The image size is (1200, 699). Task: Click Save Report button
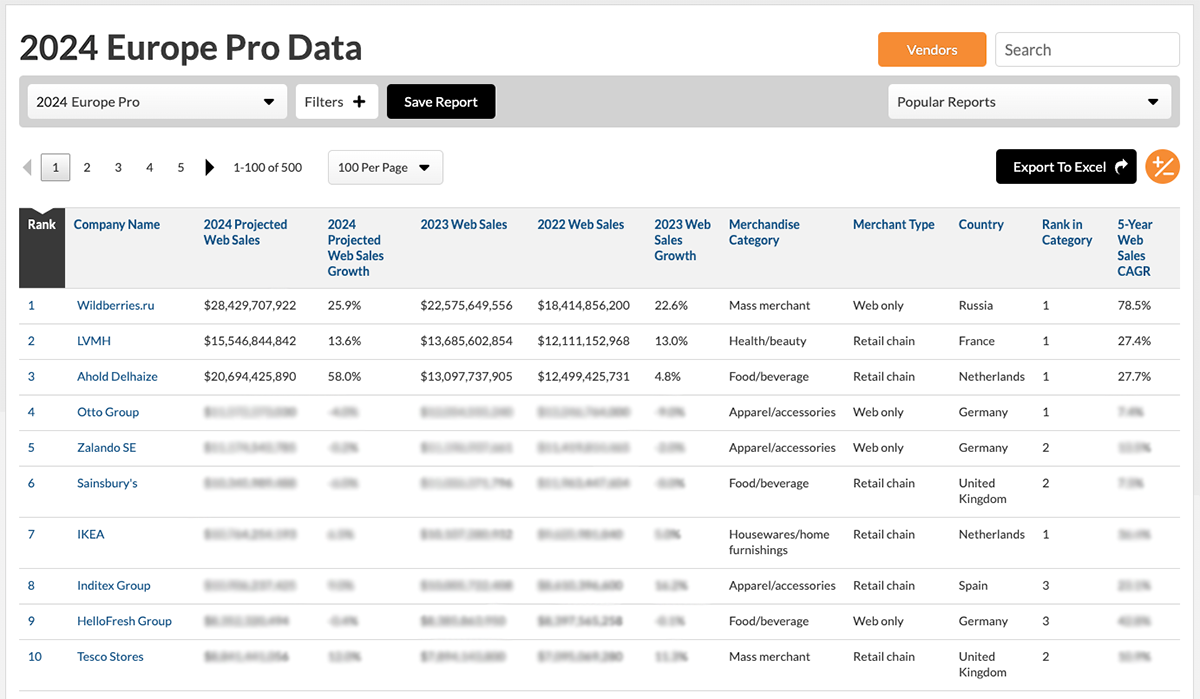[x=441, y=102]
